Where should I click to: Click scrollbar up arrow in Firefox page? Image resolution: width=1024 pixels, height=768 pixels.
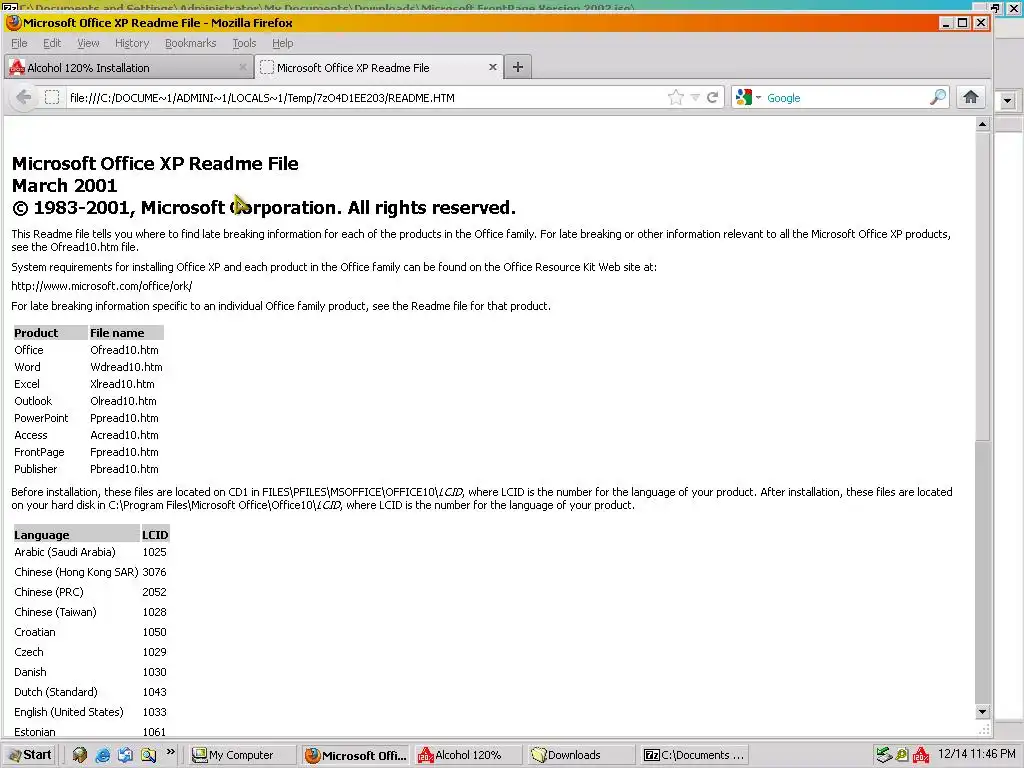[x=982, y=124]
